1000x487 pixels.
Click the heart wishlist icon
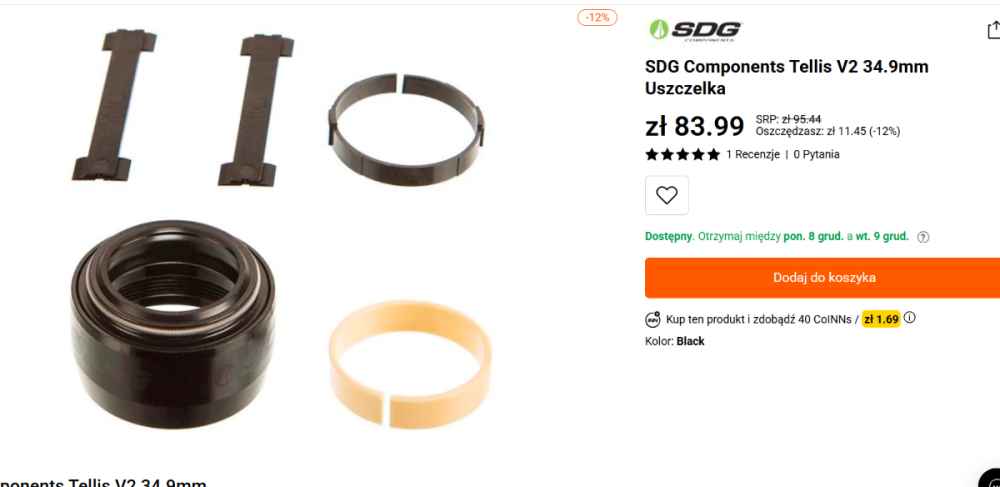pyautogui.click(x=666, y=195)
